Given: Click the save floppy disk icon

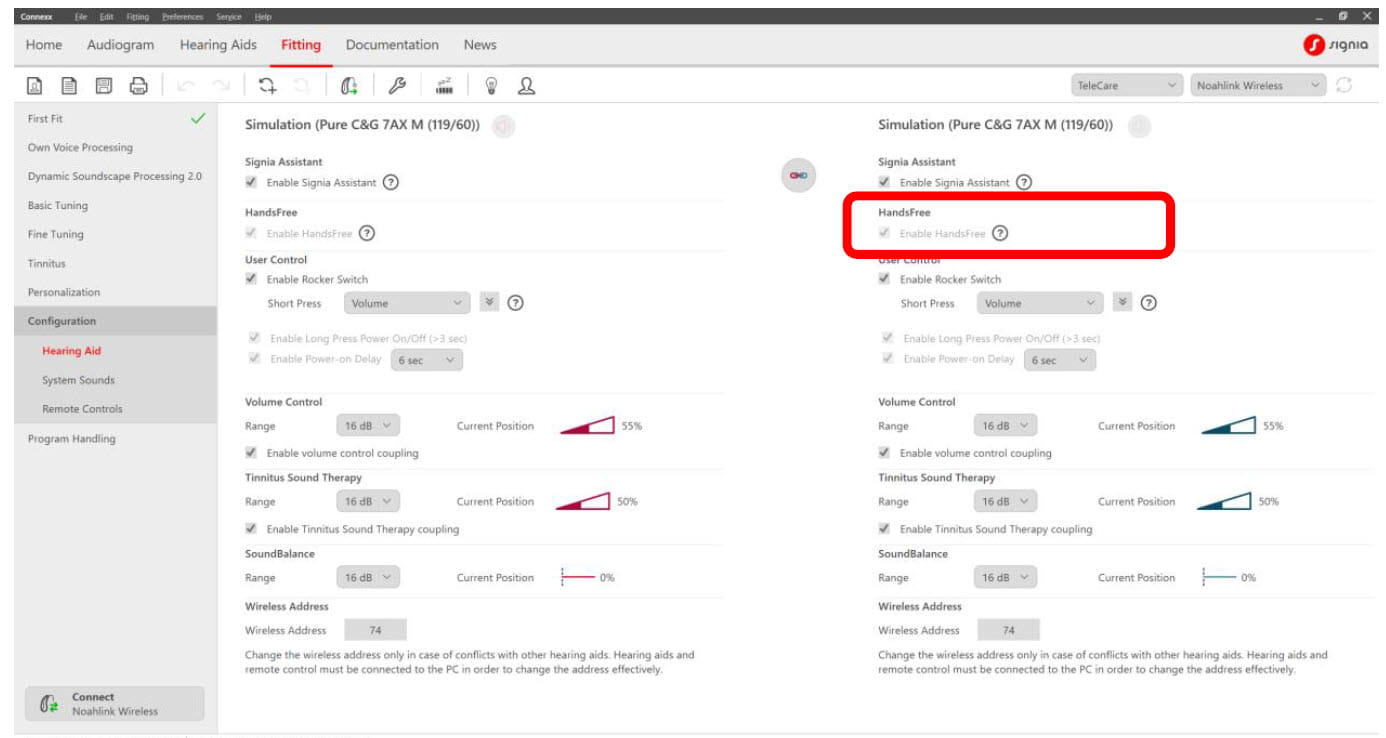Looking at the screenshot, I should pyautogui.click(x=104, y=86).
